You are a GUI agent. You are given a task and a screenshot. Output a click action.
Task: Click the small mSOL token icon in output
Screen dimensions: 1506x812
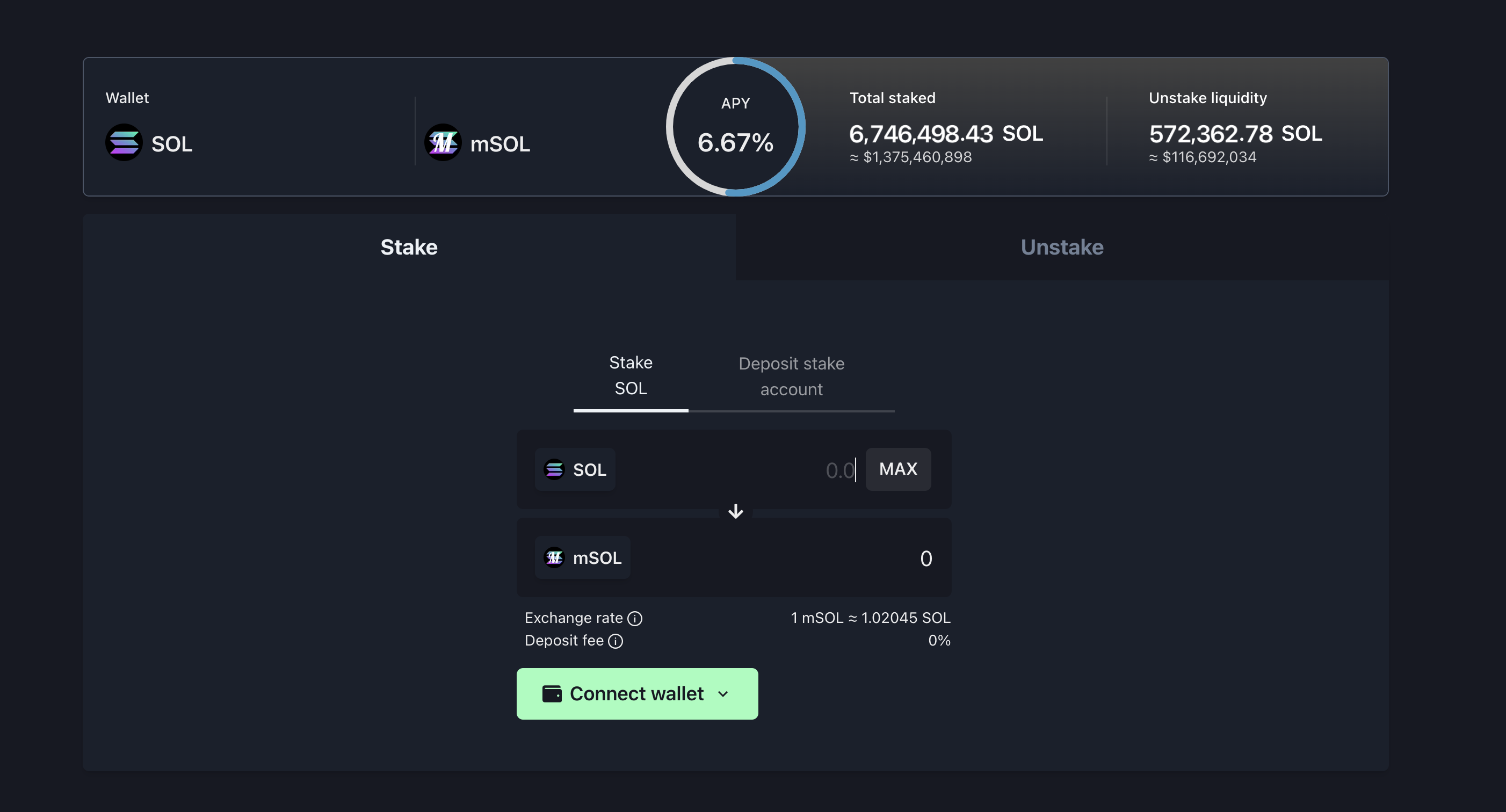(554, 557)
